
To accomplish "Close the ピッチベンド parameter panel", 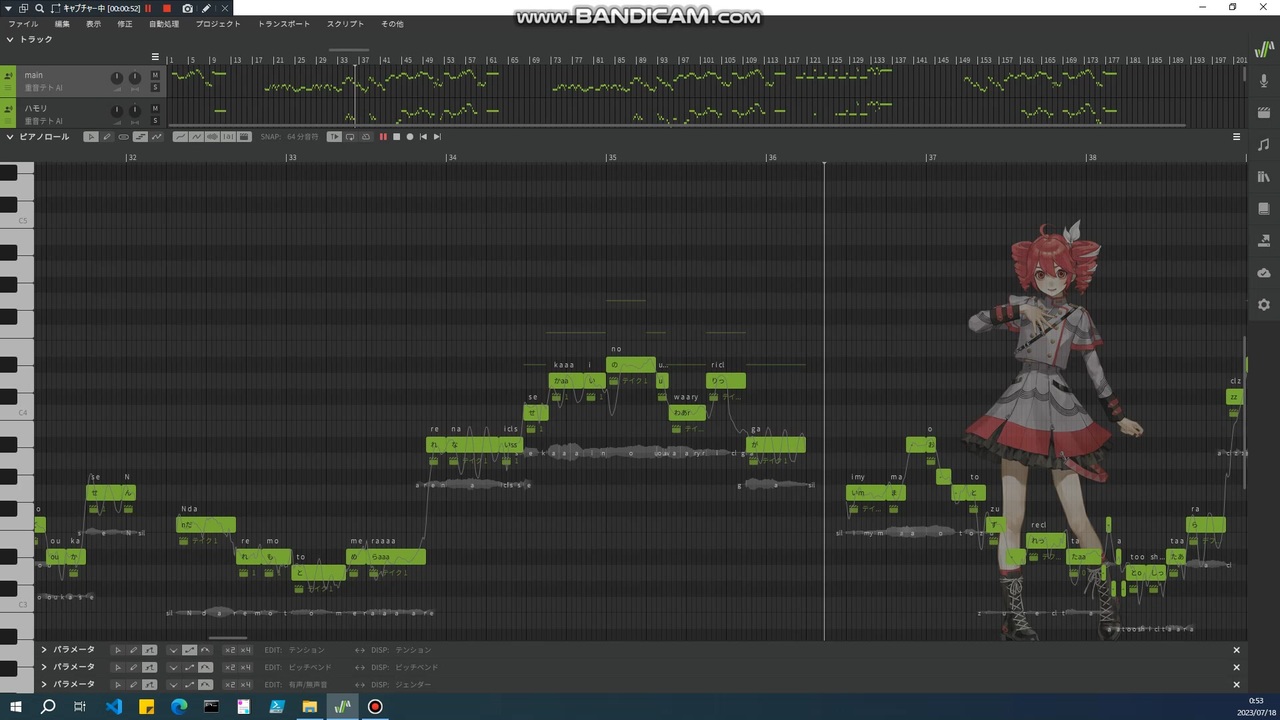I will [1236, 667].
